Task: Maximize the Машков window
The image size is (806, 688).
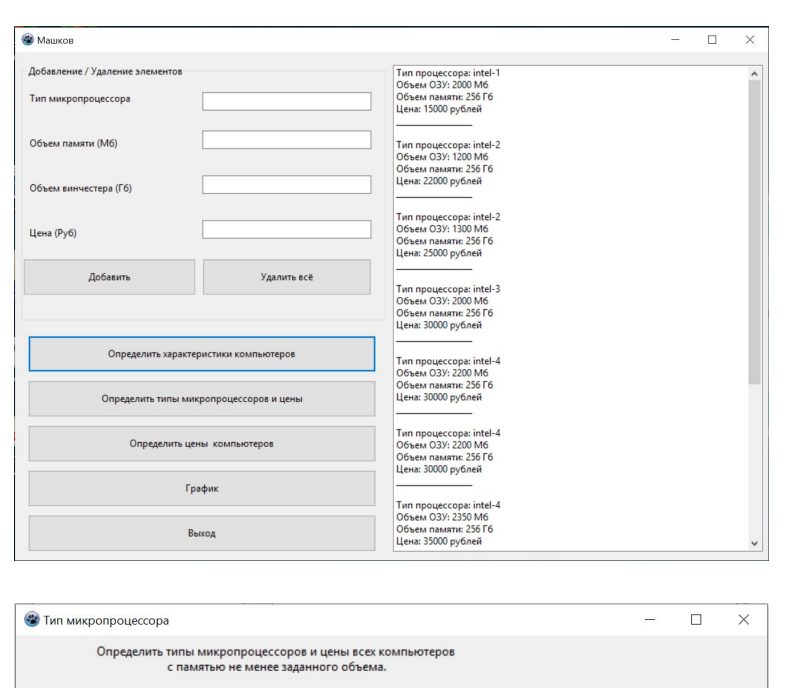Action: (712, 40)
